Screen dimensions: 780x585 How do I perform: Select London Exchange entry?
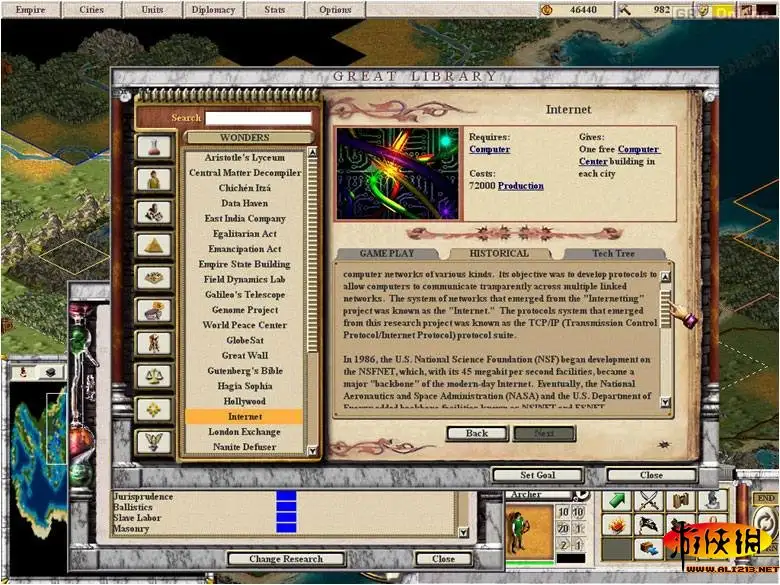click(244, 432)
